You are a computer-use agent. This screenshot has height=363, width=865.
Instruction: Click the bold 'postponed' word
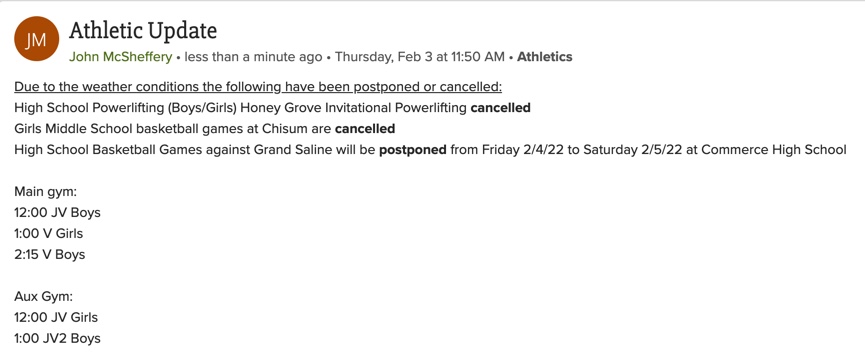413,150
